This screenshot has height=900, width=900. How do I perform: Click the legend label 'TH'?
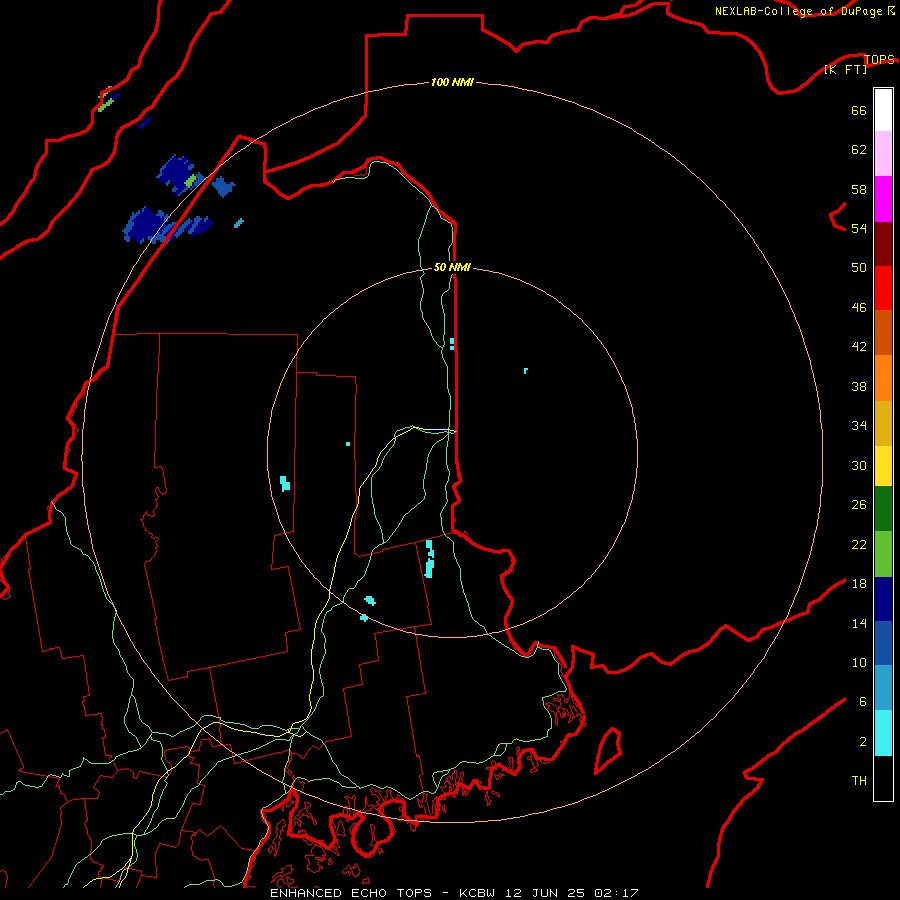pos(859,780)
